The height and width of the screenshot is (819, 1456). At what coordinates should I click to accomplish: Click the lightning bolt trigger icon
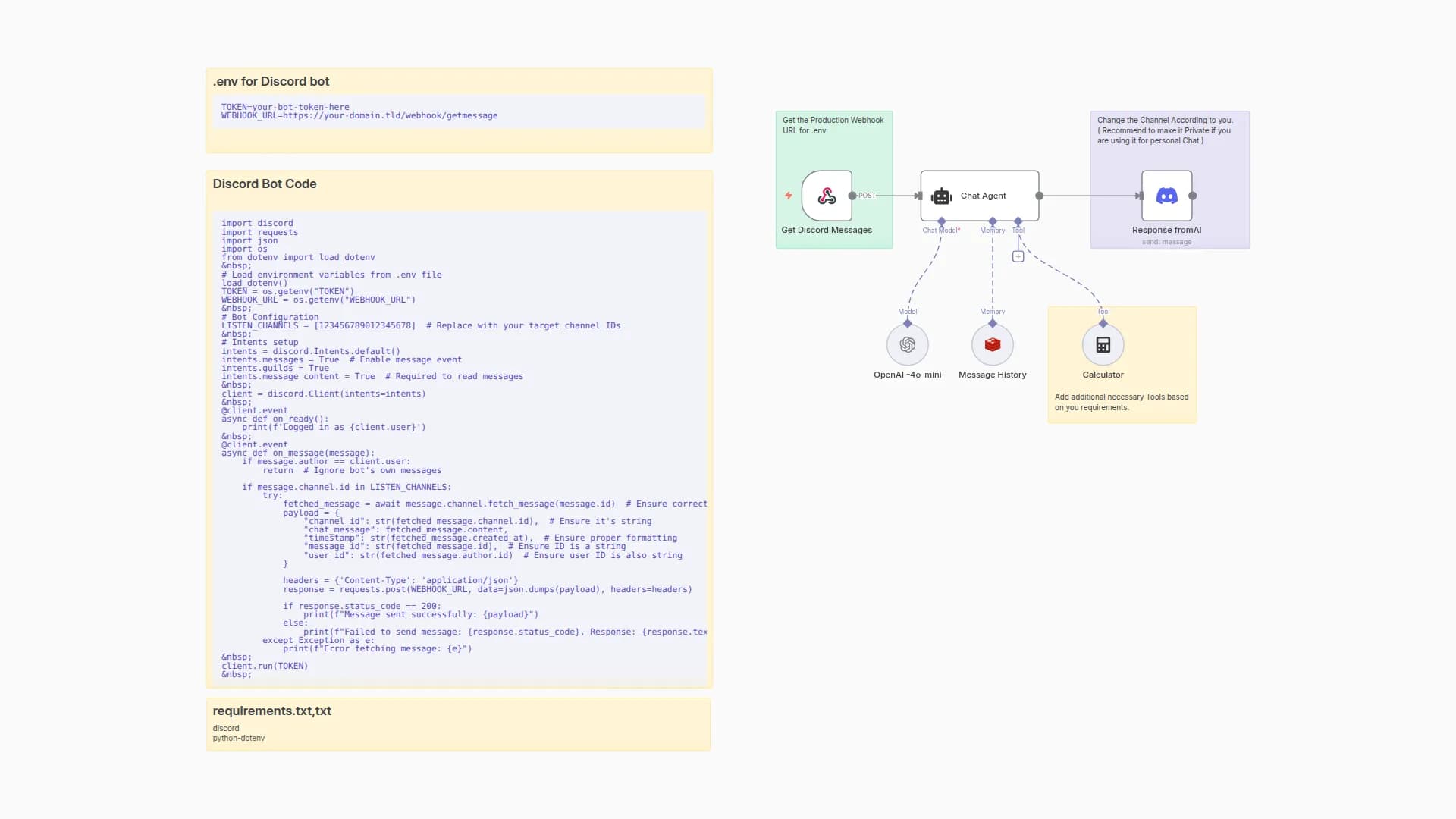pos(789,195)
